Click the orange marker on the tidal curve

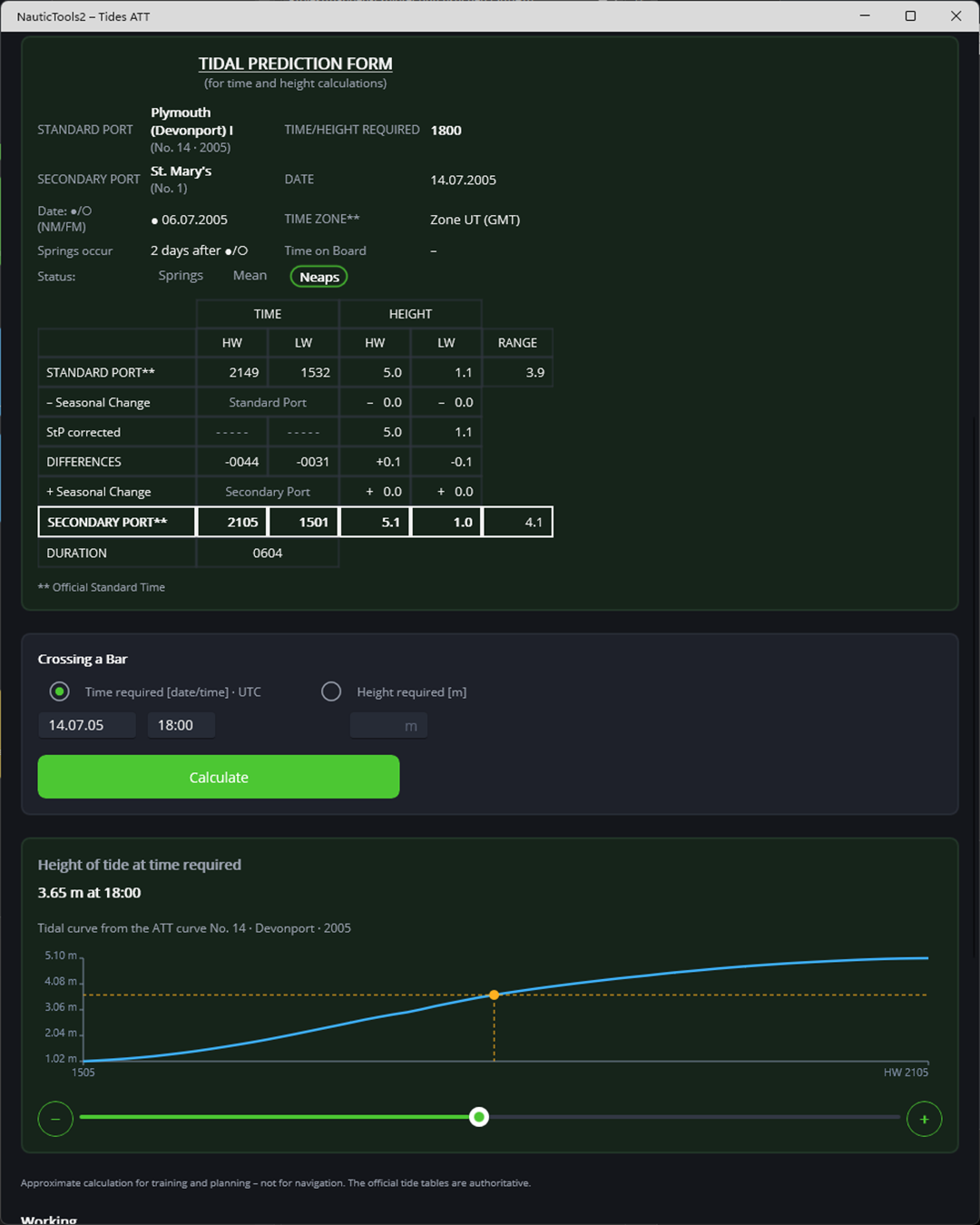[494, 995]
